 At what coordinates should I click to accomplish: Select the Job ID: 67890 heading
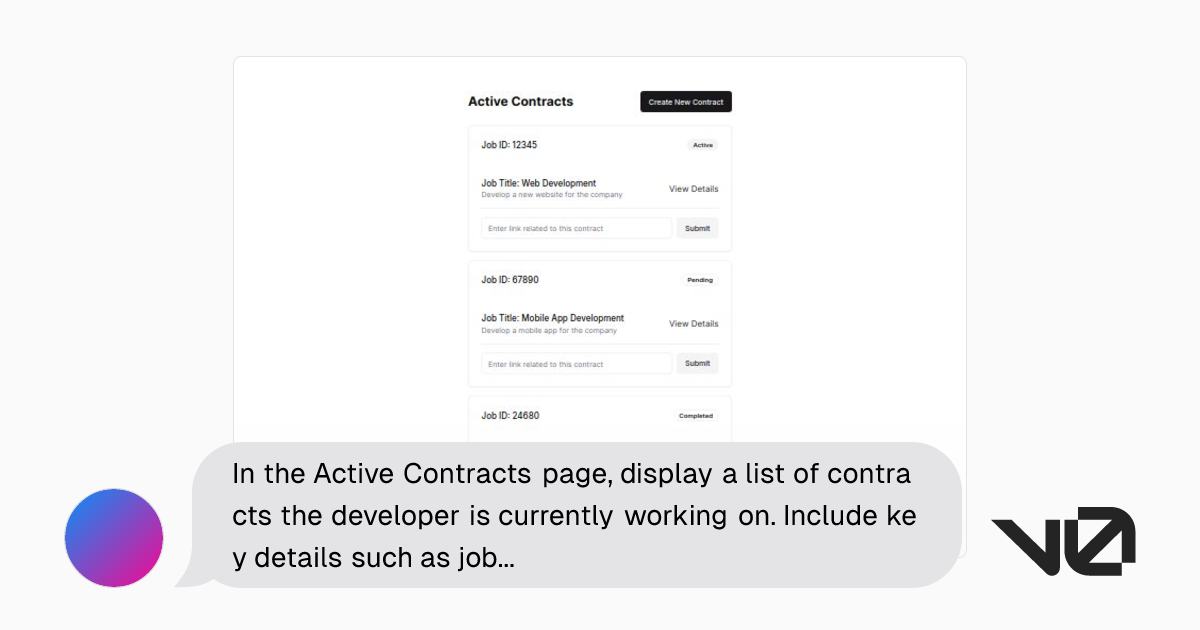click(x=510, y=280)
